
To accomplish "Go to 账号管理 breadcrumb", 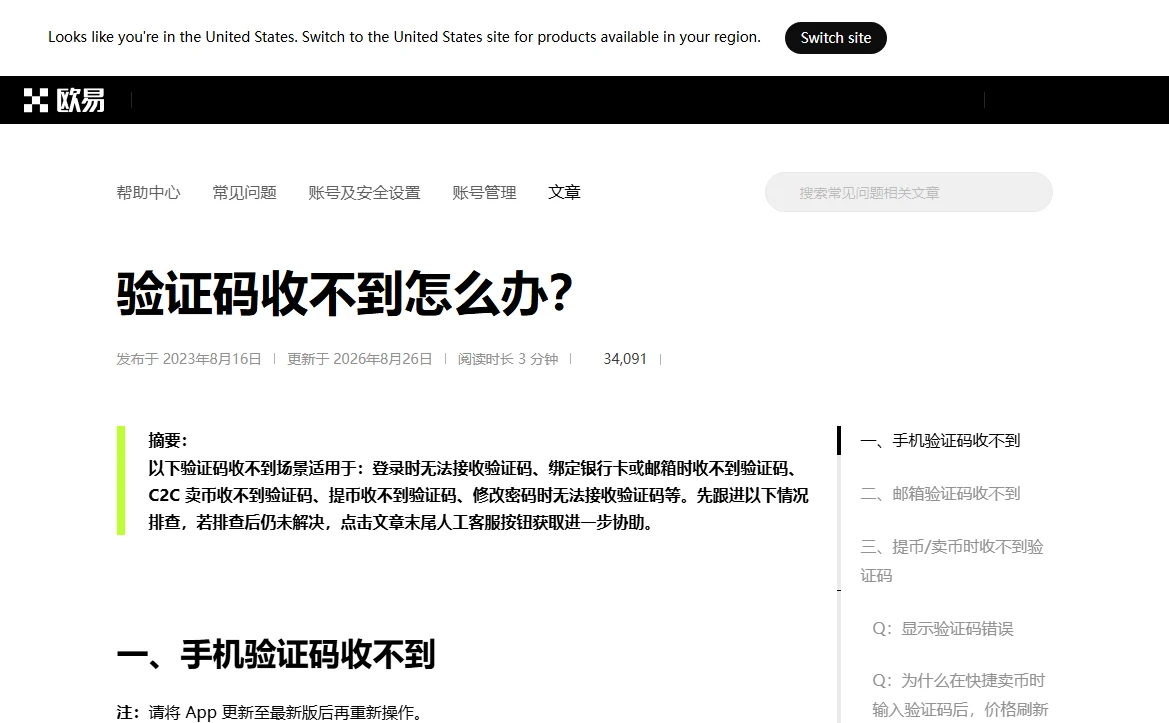I will (485, 192).
